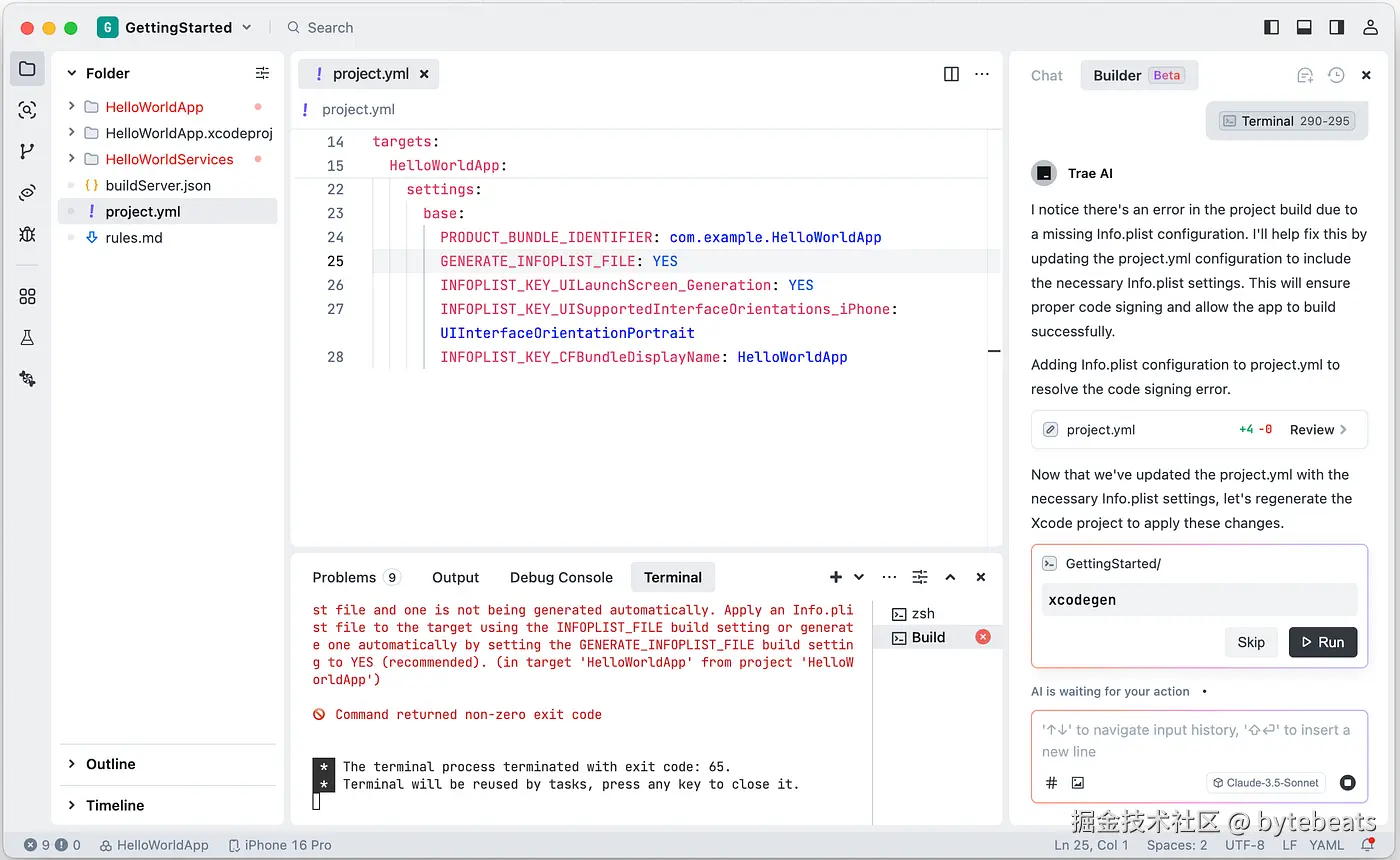Attach an image with picture icon
The width and height of the screenshot is (1400, 860).
(x=1078, y=783)
